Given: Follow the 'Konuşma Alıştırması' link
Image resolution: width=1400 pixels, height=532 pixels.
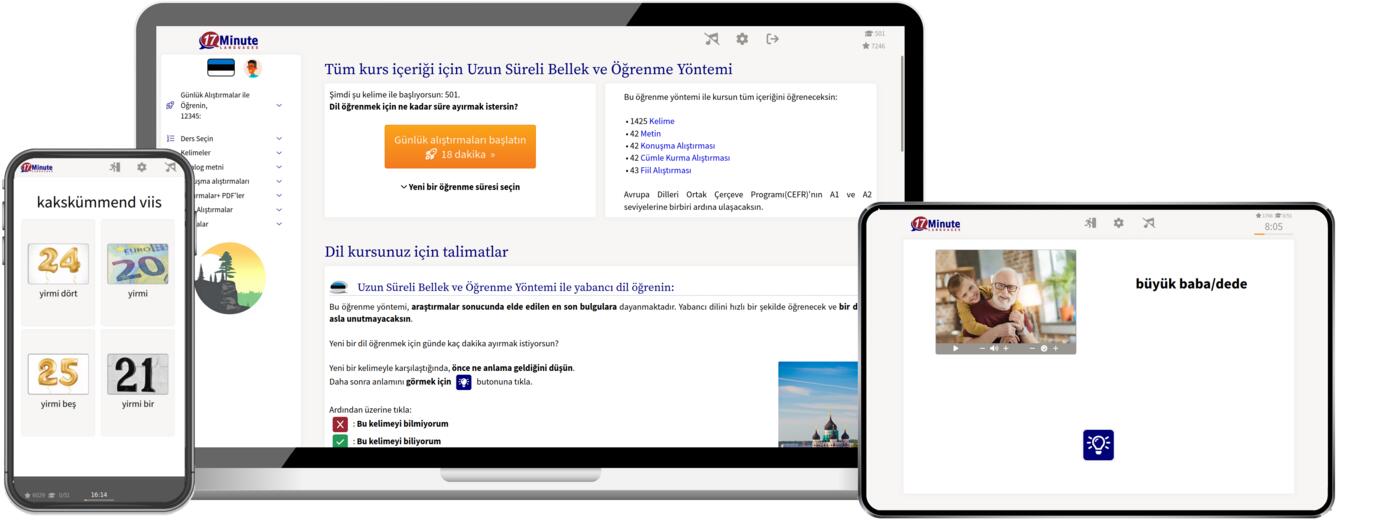Looking at the screenshot, I should tap(677, 146).
